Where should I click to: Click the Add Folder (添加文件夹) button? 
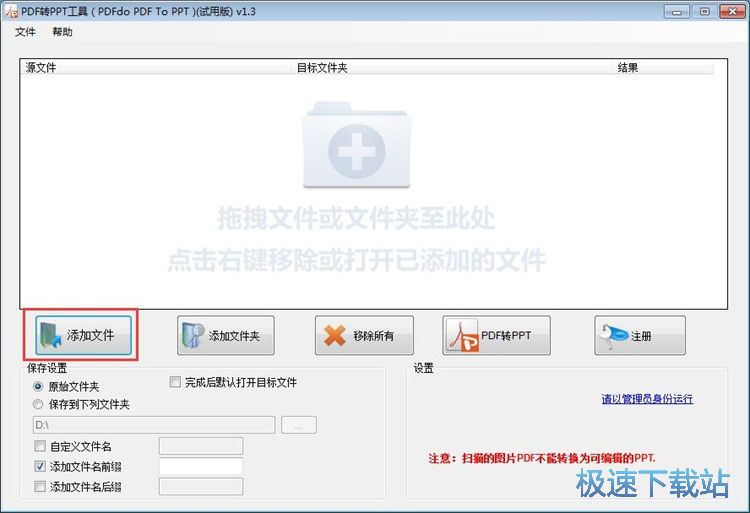click(x=226, y=335)
